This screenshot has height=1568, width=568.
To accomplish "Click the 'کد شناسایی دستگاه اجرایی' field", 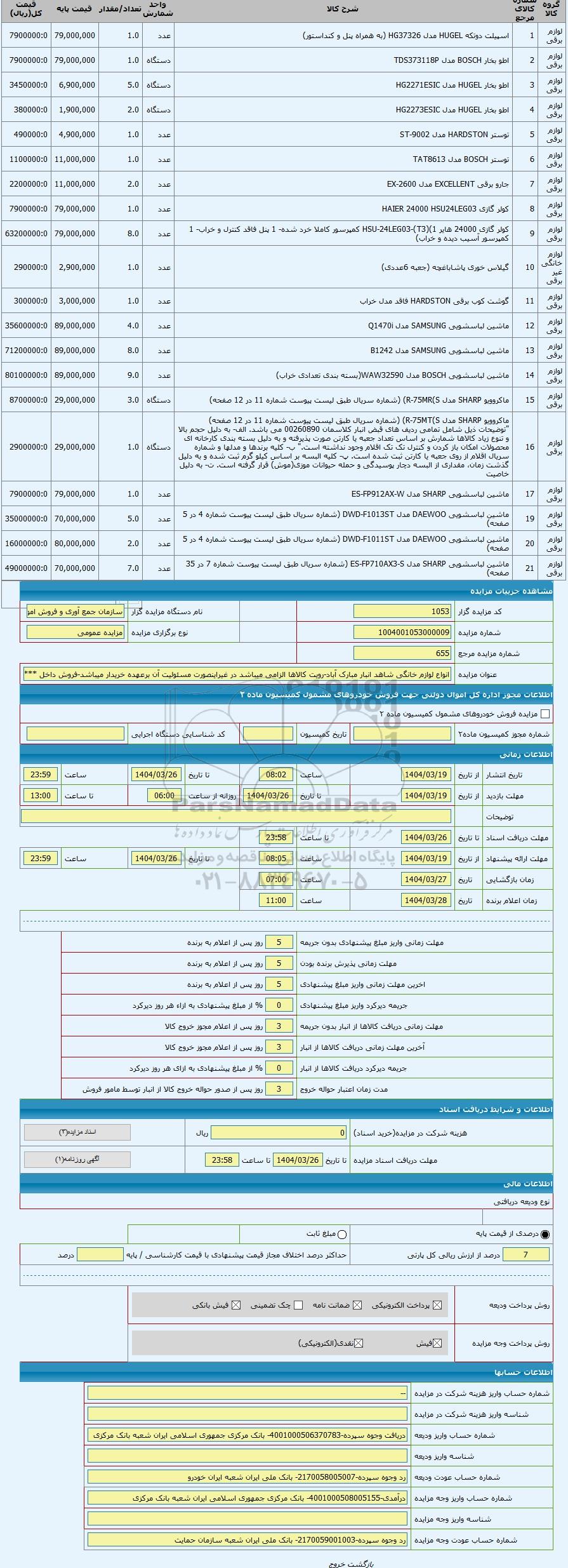I will (76, 734).
